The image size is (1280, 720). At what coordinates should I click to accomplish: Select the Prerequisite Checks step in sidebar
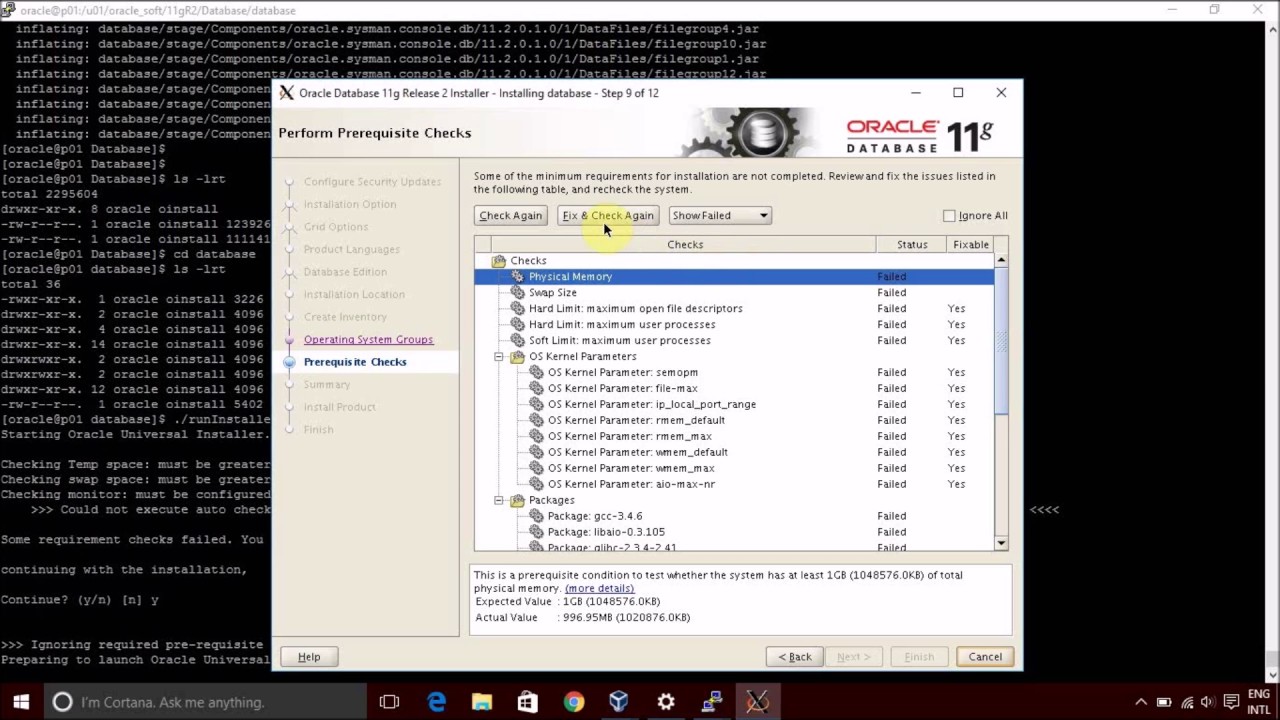355,362
